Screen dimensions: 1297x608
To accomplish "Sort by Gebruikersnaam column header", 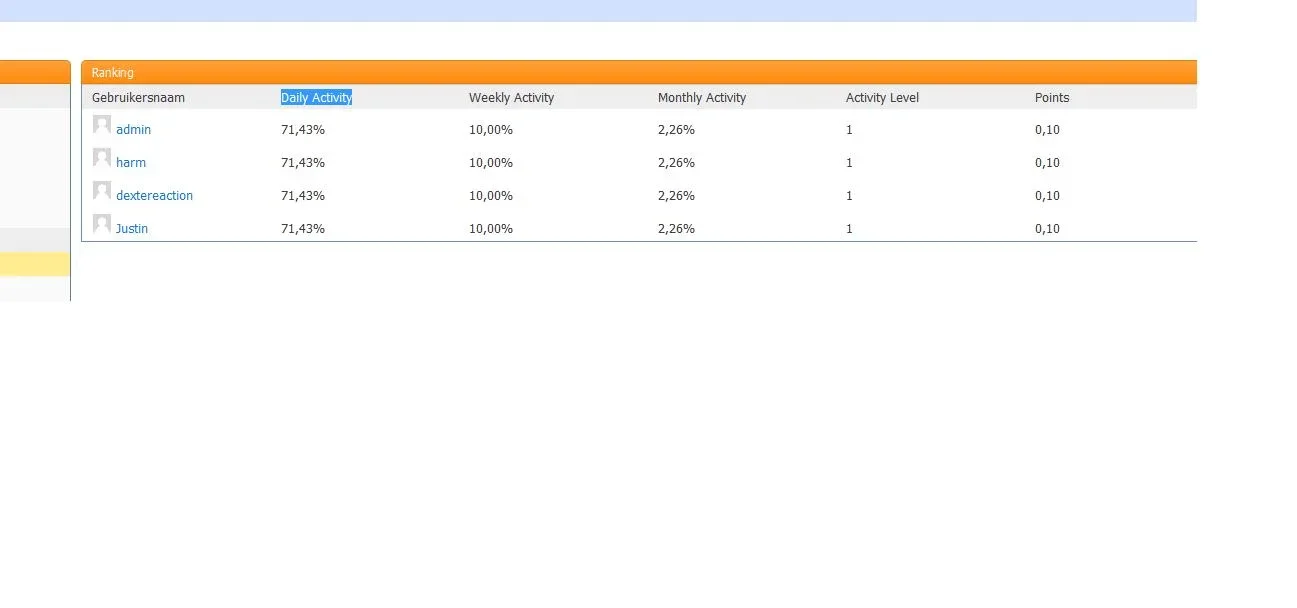I will (x=138, y=98).
